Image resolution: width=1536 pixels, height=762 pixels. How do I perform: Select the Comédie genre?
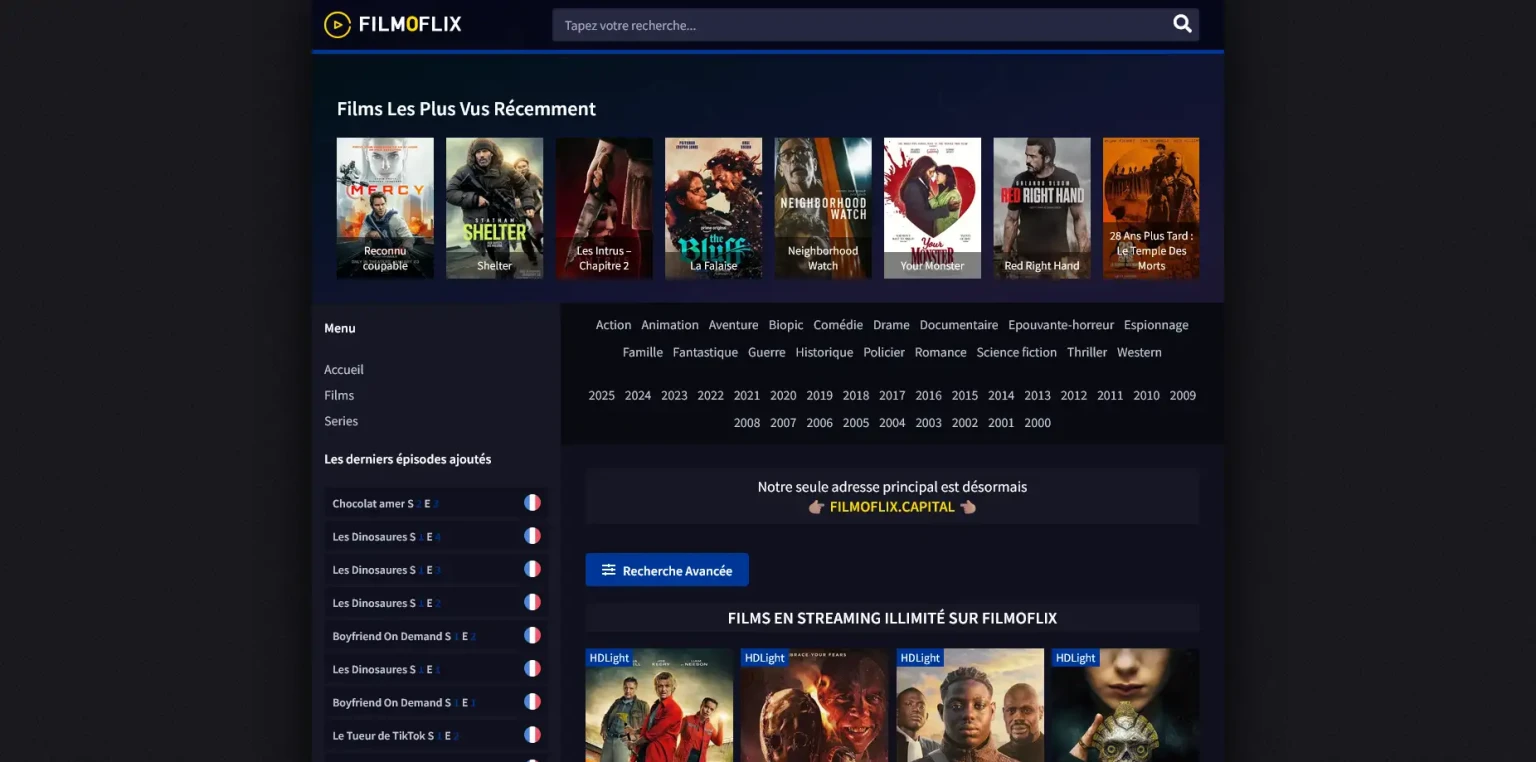coord(838,325)
